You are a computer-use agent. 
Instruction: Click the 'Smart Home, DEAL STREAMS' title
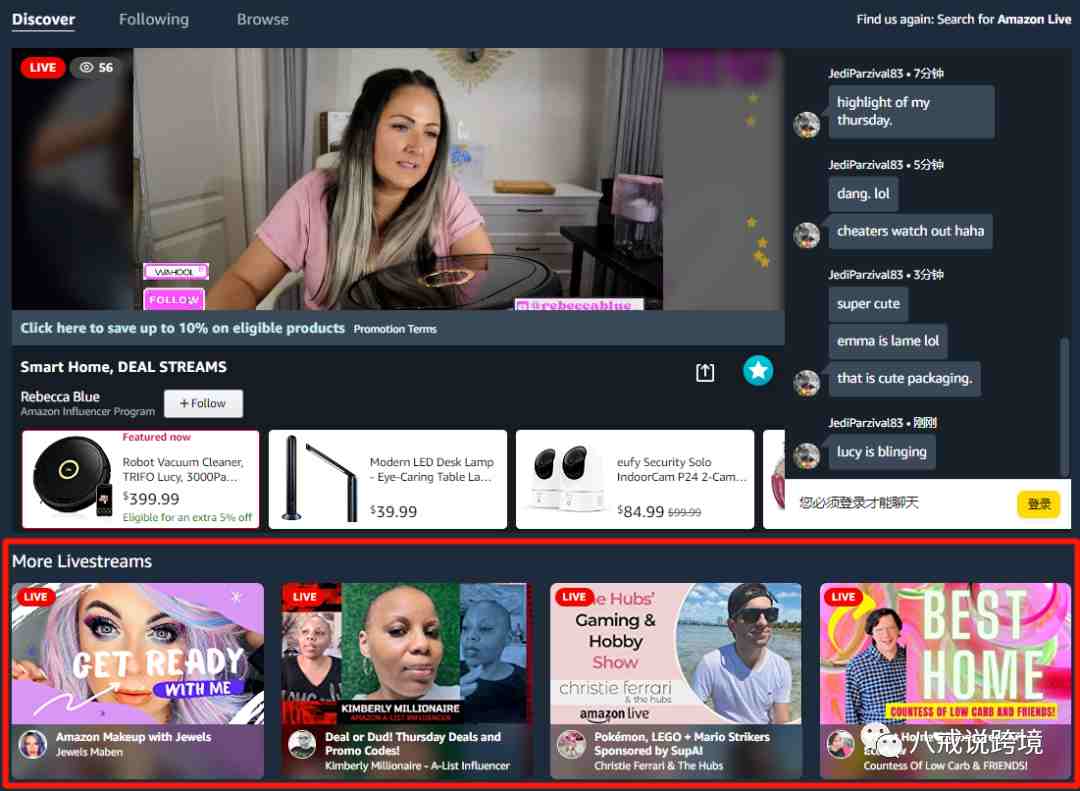pyautogui.click(x=123, y=367)
